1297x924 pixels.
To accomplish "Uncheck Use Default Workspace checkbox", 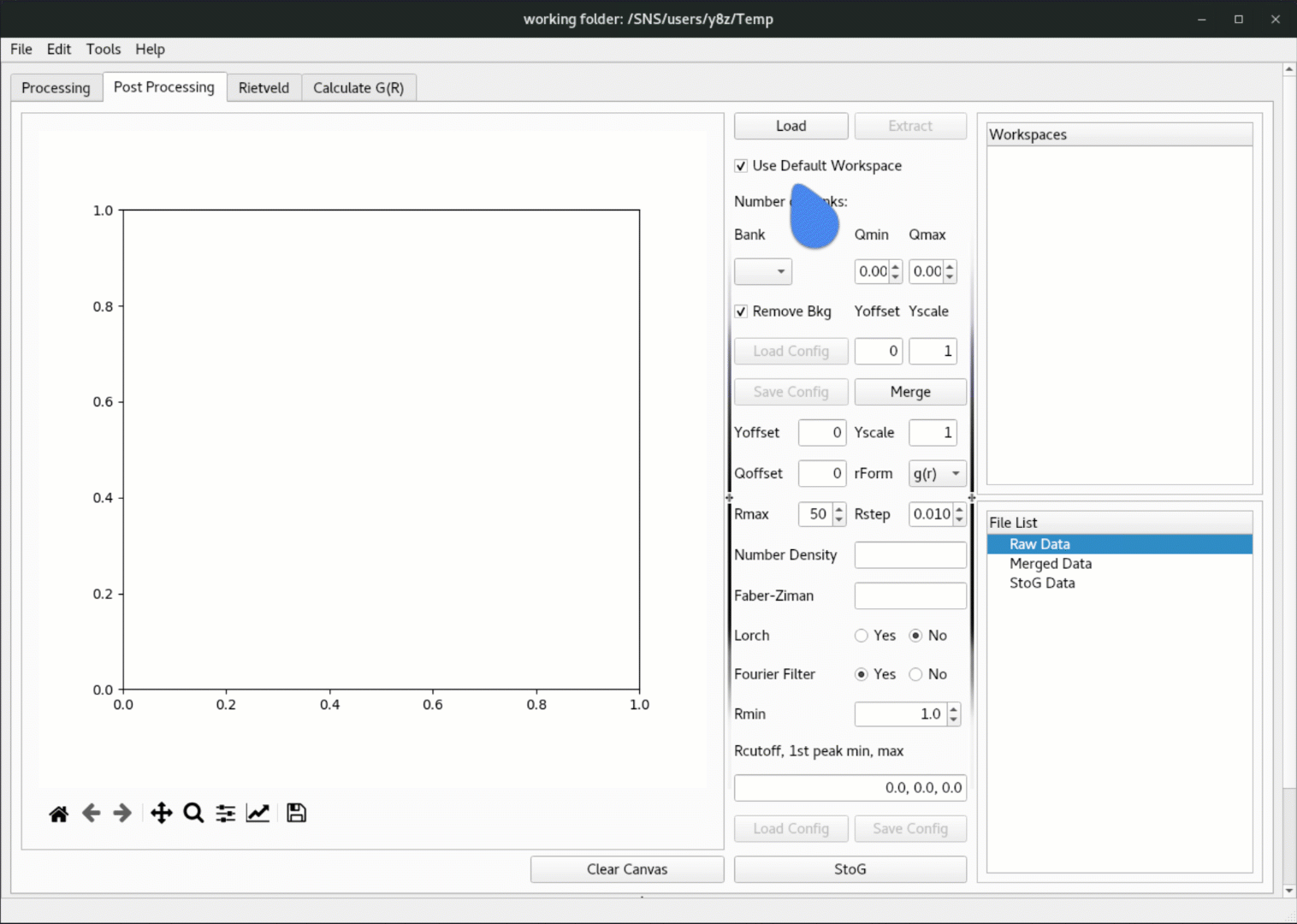I will [x=741, y=166].
